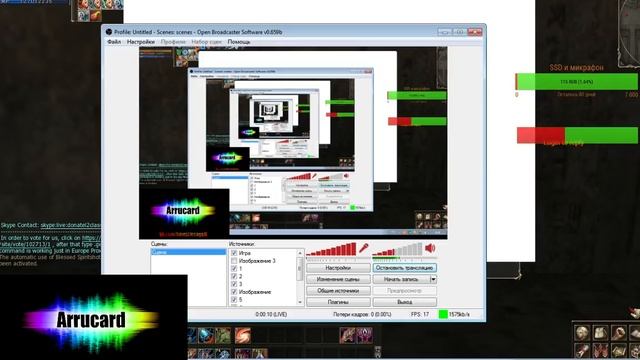Image resolution: width=640 pixels, height=360 pixels.
Task: Open the Профили menu
Action: coord(173,42)
